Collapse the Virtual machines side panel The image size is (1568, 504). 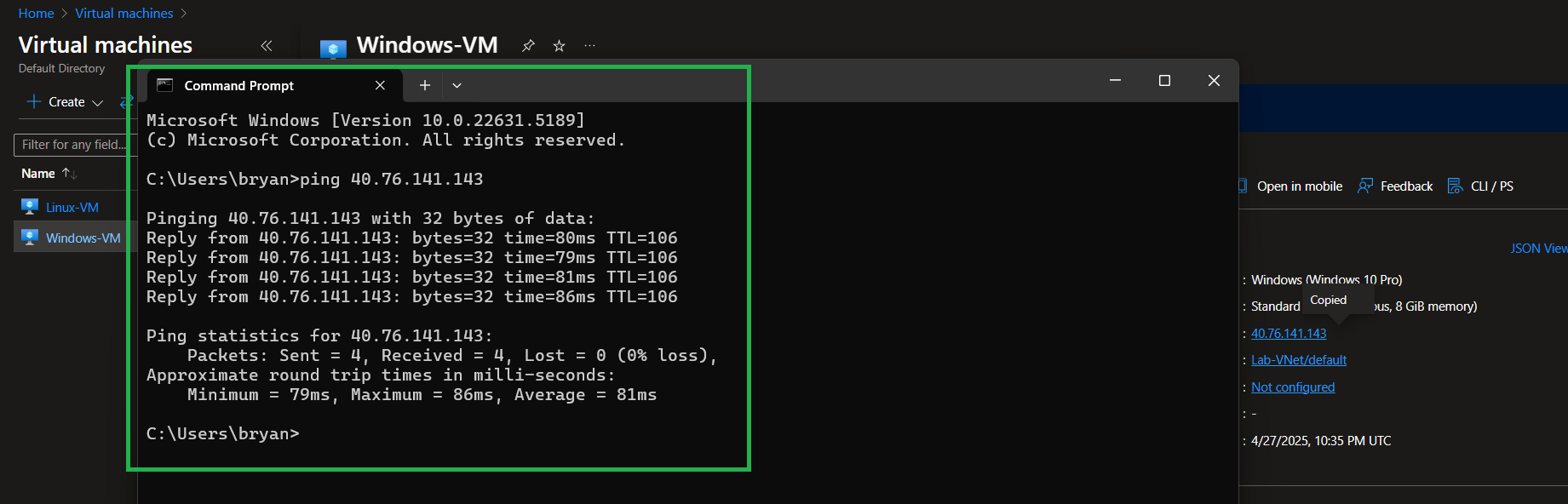(266, 46)
